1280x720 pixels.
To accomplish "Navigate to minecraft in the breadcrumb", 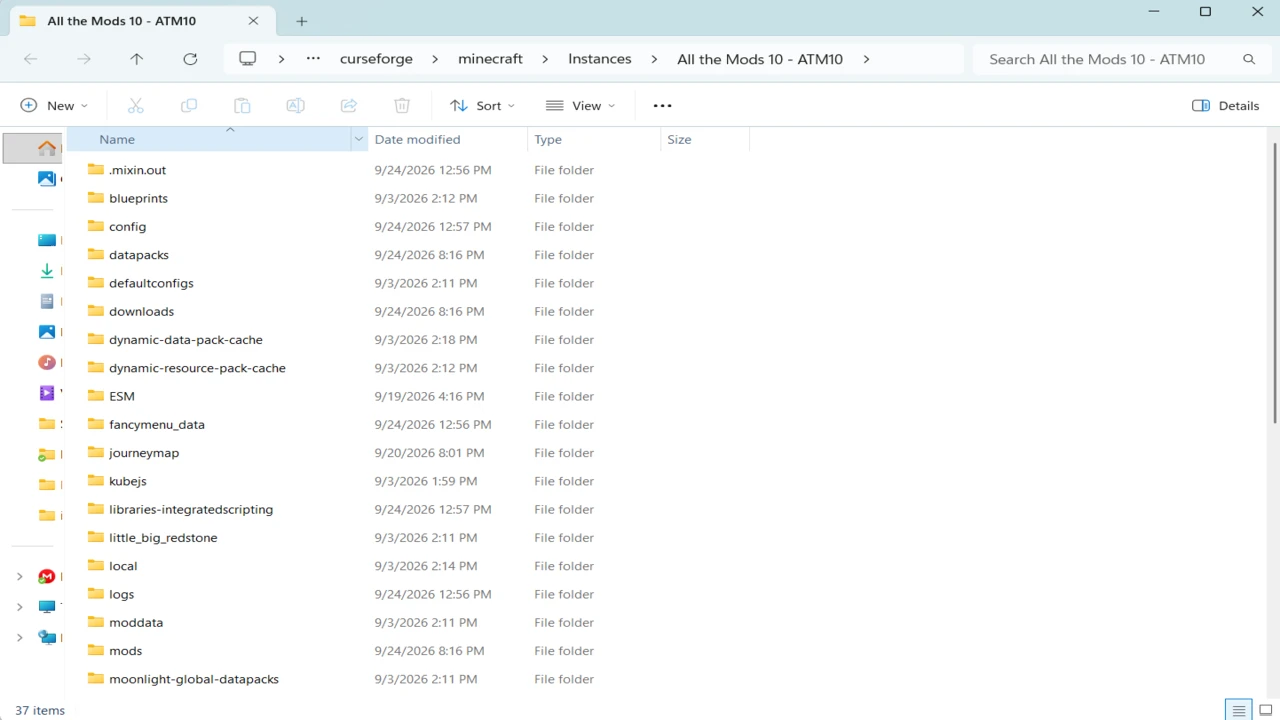I will [490, 59].
